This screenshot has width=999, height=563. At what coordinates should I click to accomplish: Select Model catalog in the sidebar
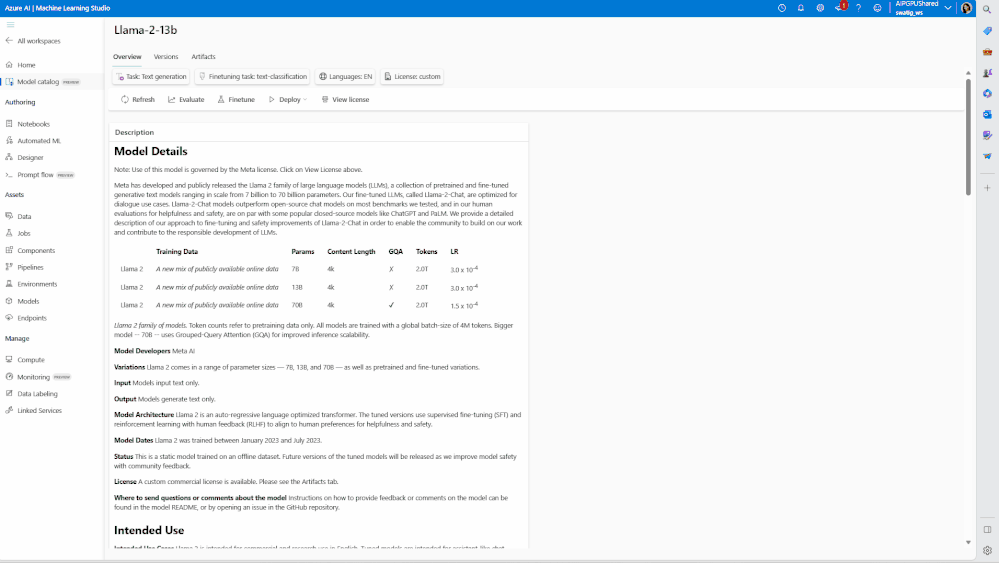click(x=43, y=82)
